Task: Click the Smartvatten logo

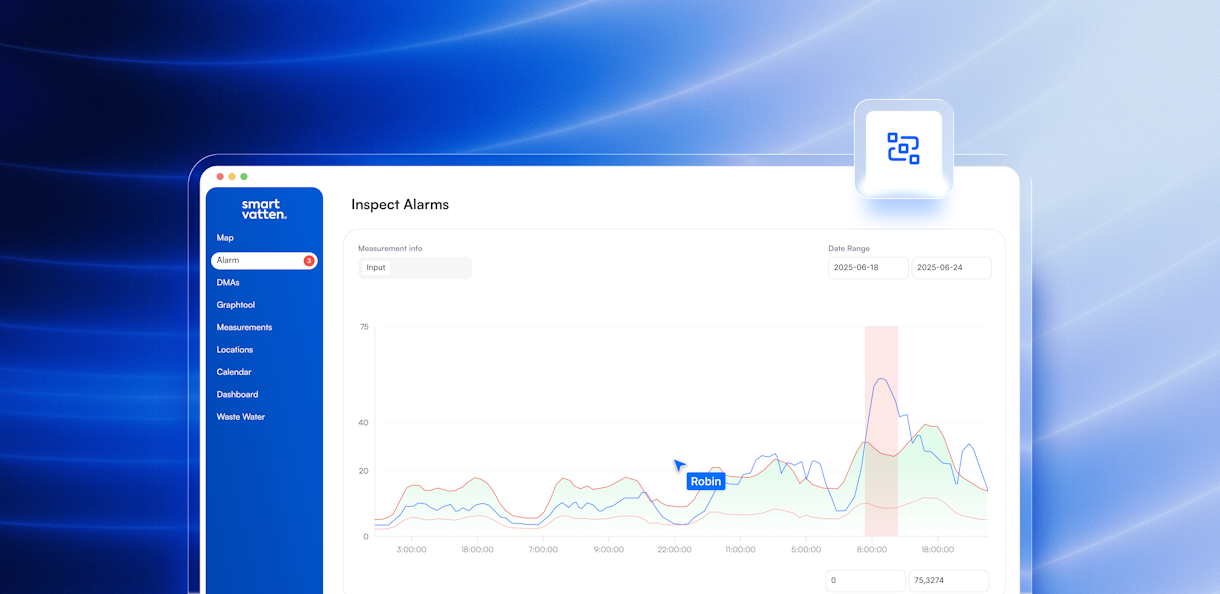Action: coord(264,209)
